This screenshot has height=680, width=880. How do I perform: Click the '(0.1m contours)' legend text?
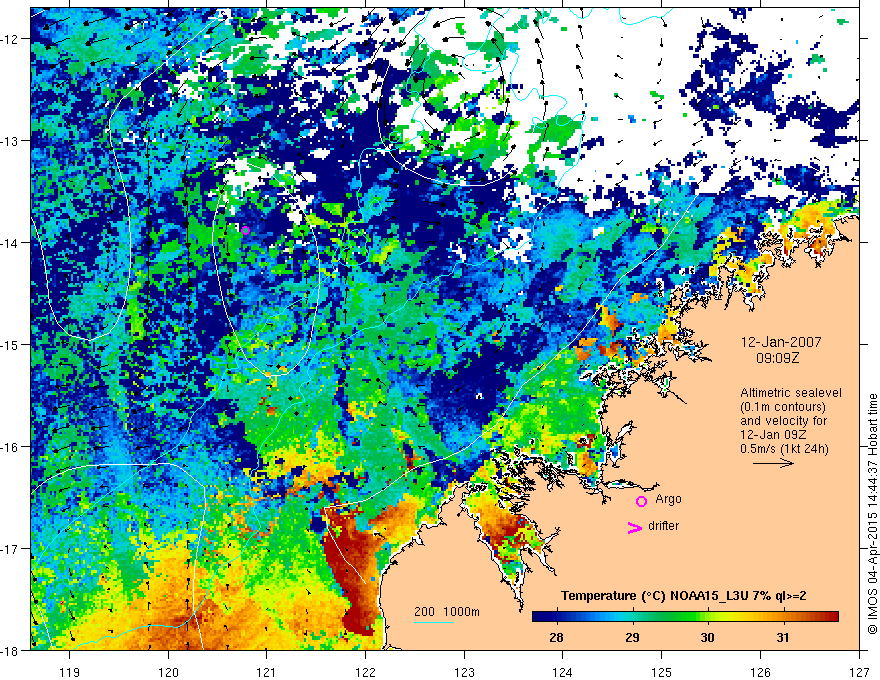[783, 407]
